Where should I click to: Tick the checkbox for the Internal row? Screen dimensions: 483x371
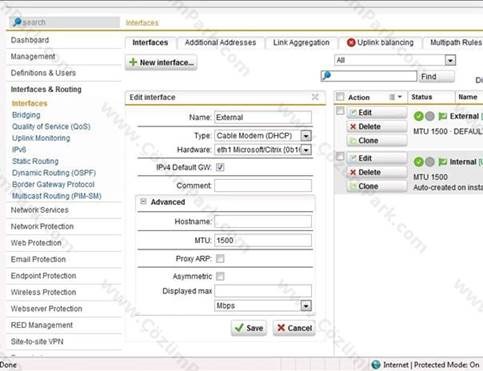coord(340,156)
